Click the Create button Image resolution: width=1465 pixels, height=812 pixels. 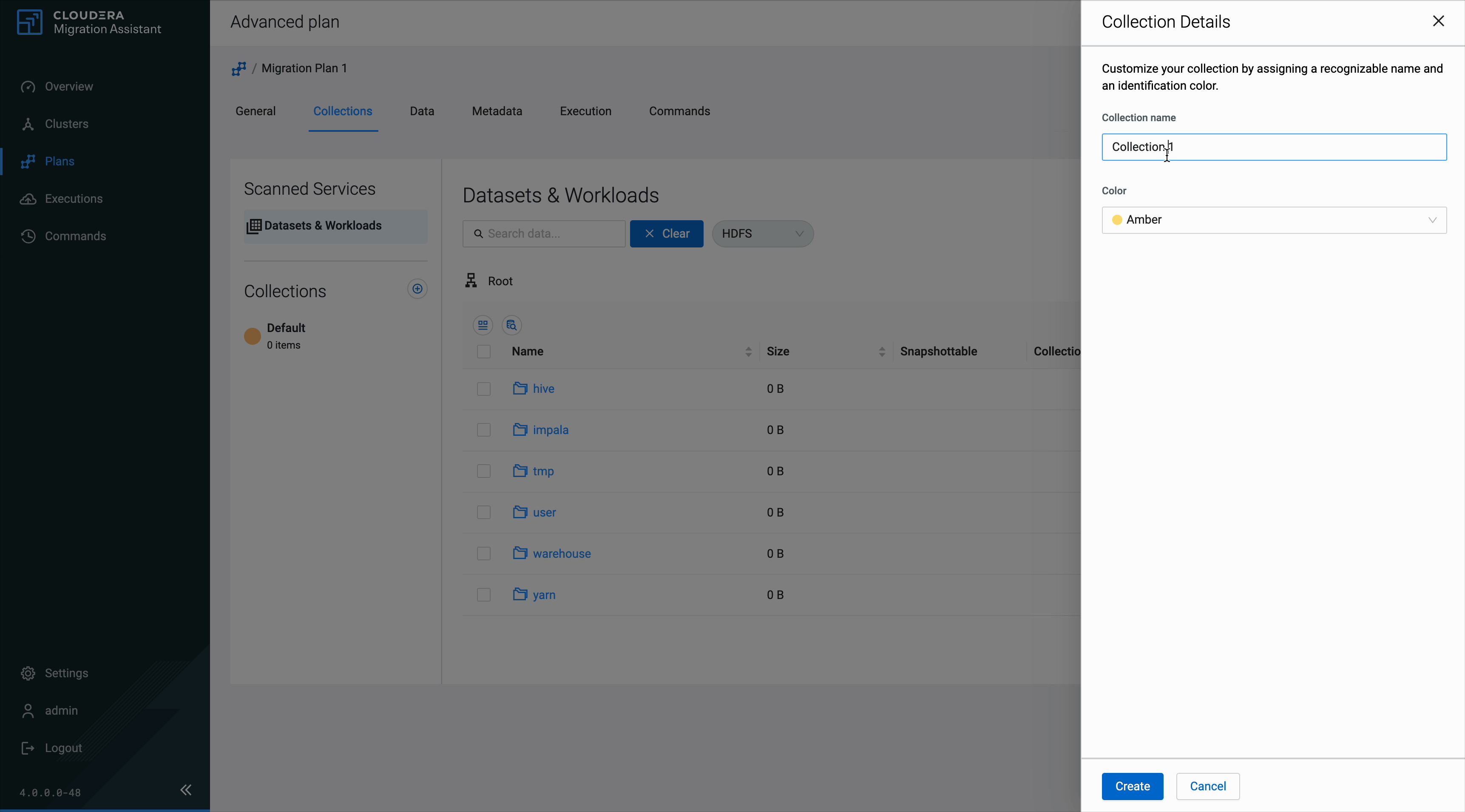1132,786
